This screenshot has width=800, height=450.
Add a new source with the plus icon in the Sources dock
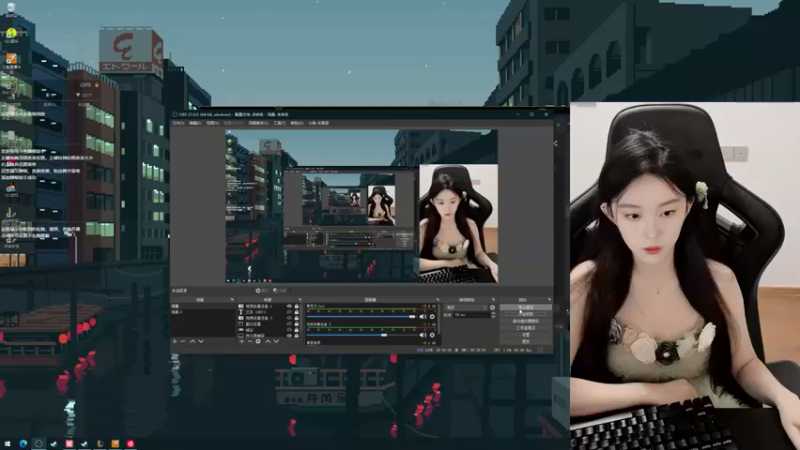241,341
